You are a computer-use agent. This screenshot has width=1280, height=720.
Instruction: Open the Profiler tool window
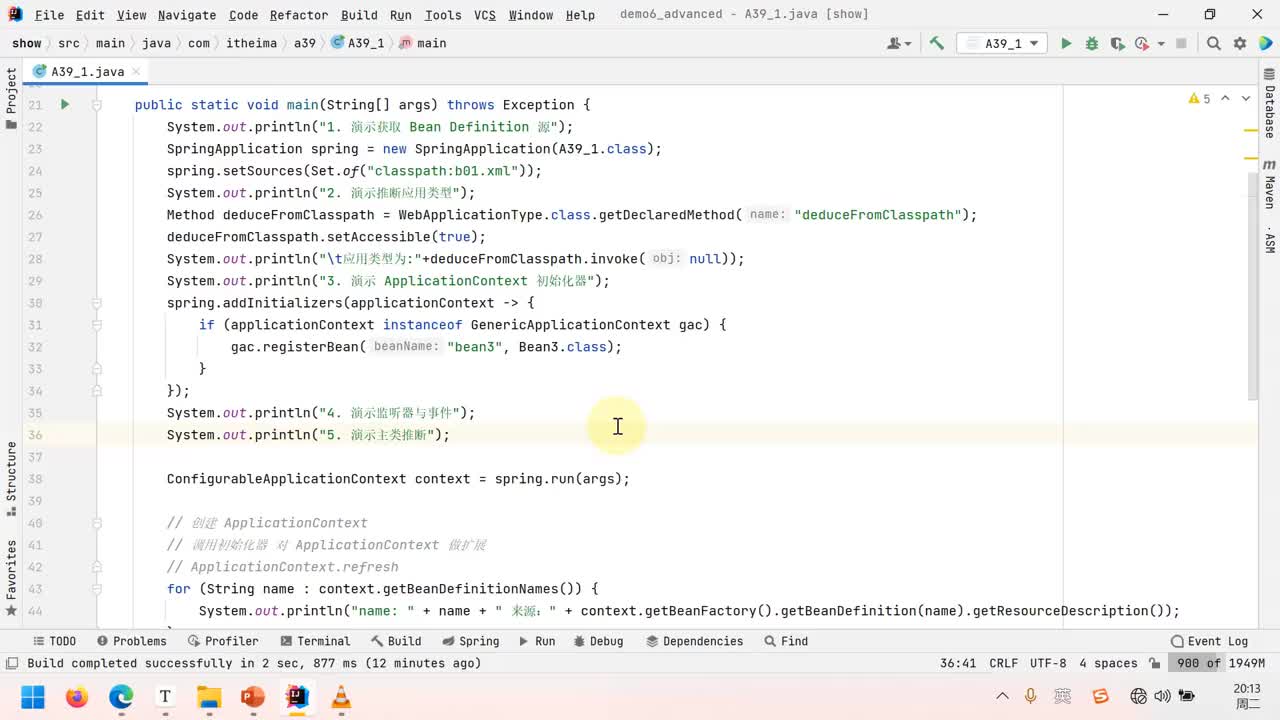click(222, 641)
